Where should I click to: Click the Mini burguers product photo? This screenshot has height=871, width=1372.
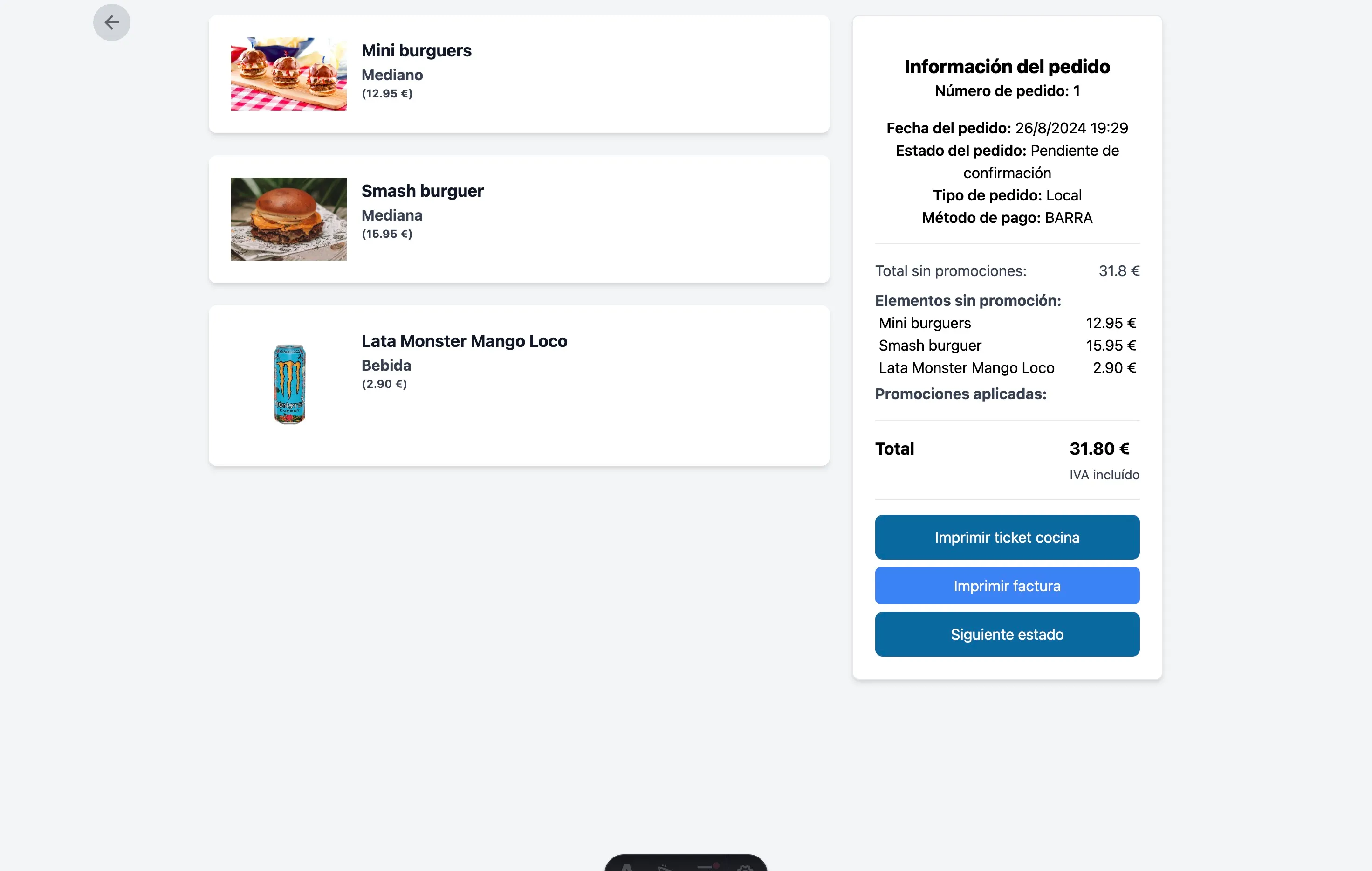click(x=288, y=74)
